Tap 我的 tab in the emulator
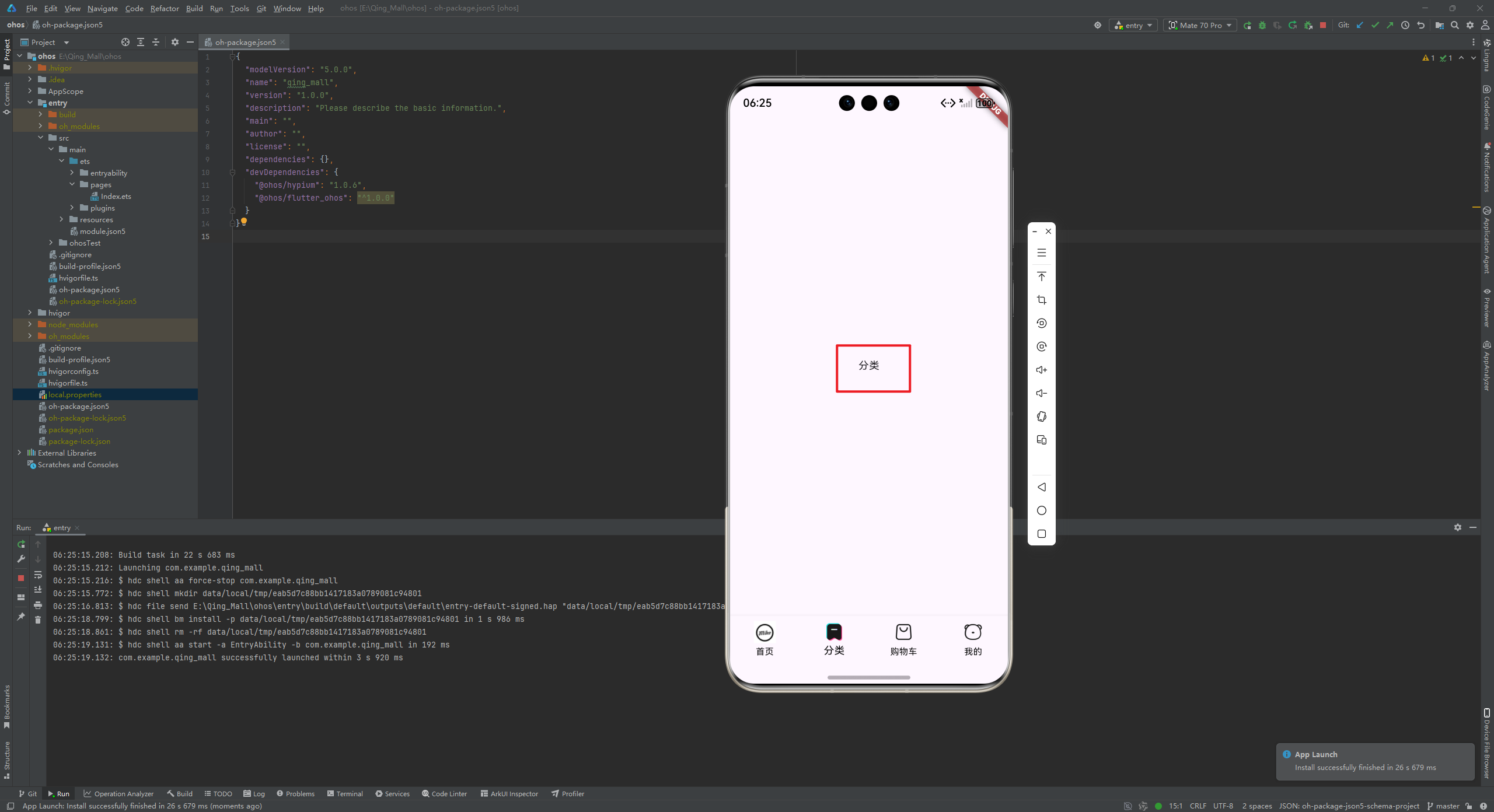1494x812 pixels. pos(972,639)
